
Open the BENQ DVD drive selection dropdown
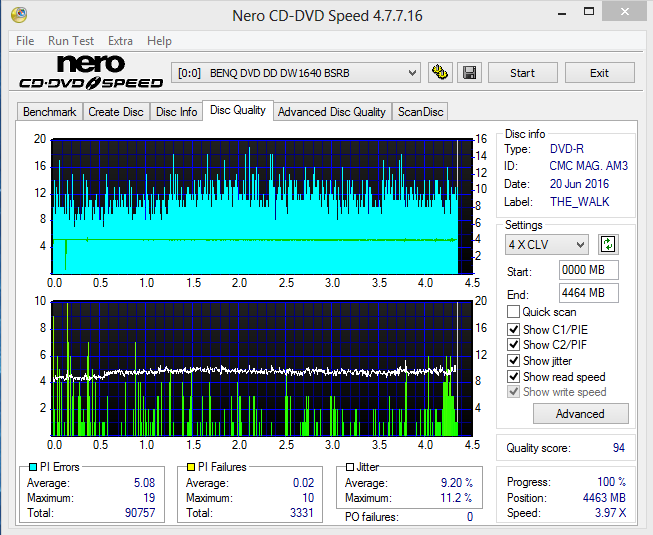296,73
